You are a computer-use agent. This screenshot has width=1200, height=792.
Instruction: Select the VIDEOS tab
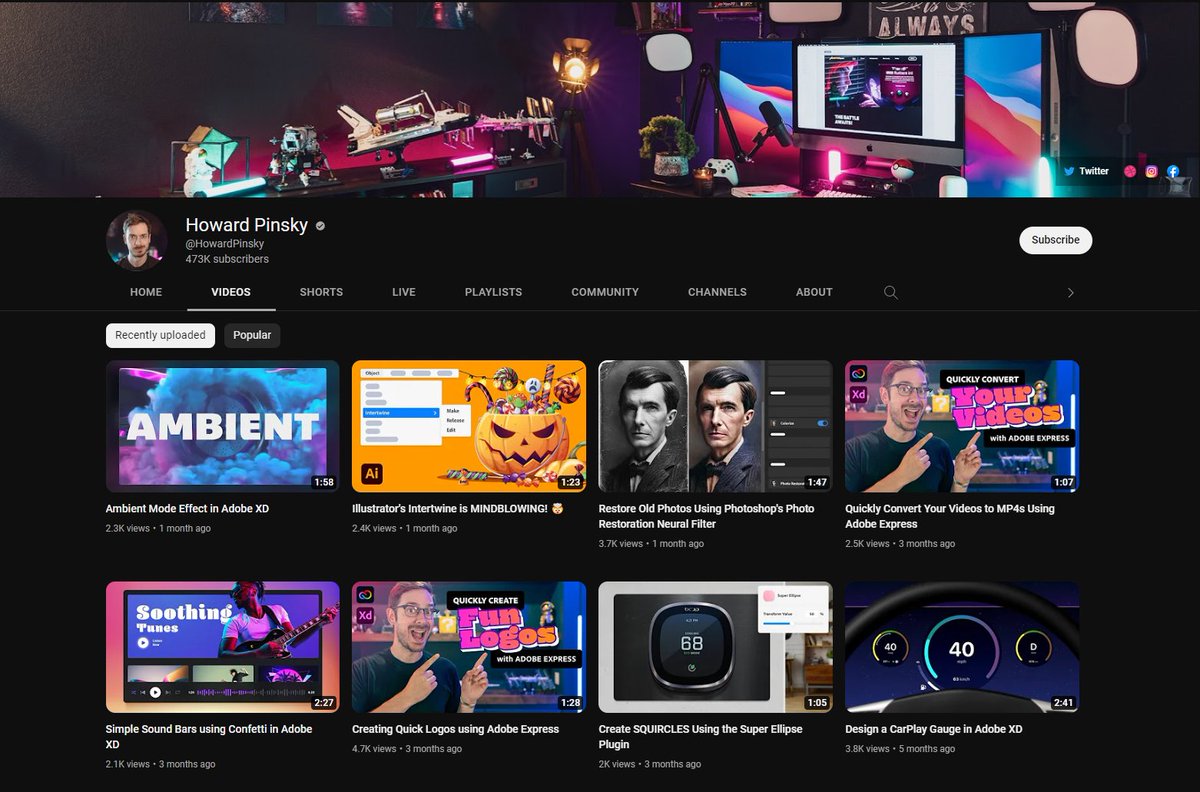coord(231,292)
